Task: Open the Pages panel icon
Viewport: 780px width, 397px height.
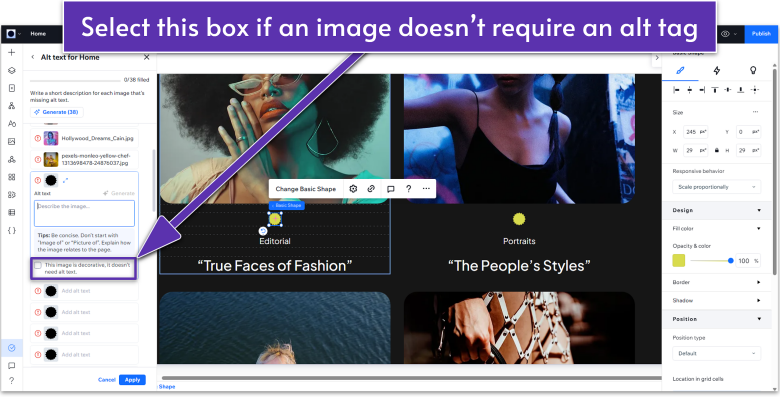Action: (x=12, y=88)
